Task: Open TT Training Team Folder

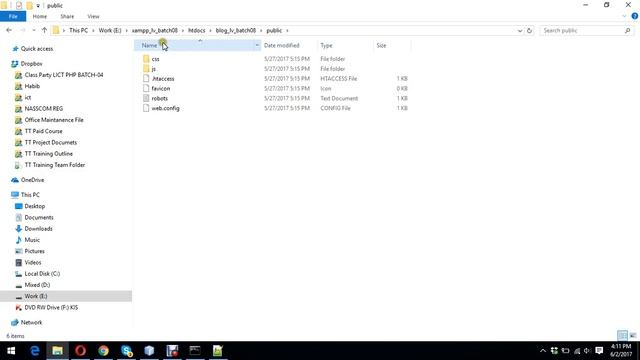Action: pos(55,165)
